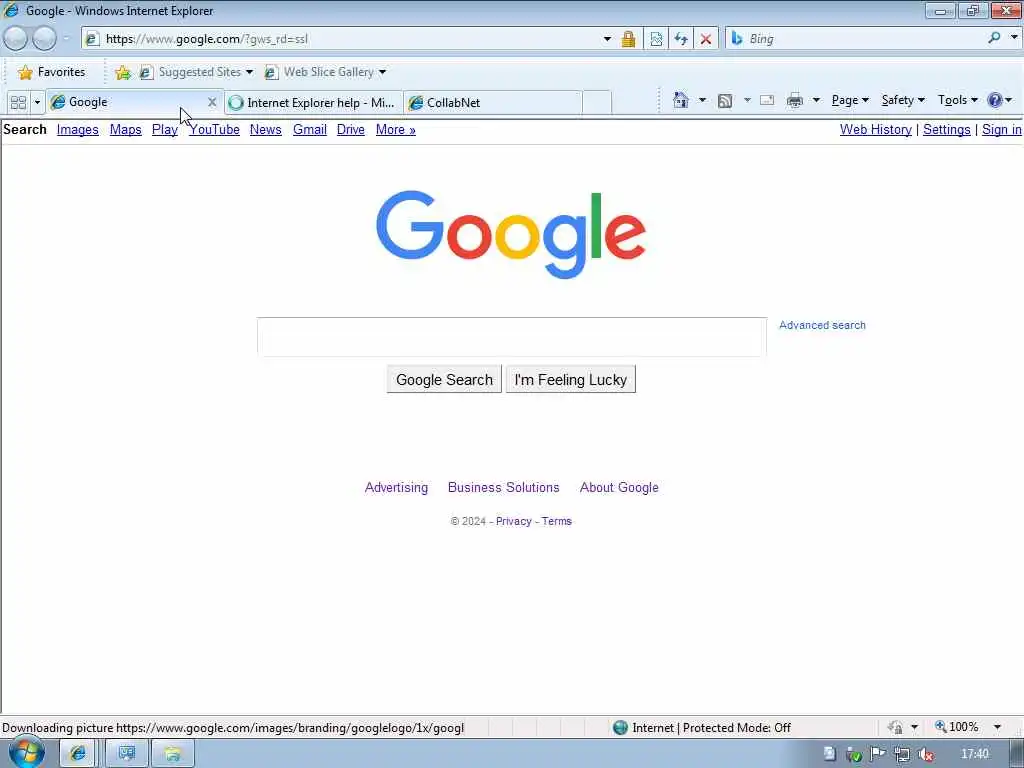Image resolution: width=1024 pixels, height=768 pixels.
Task: Click I'm Feeling Lucky button
Action: [x=571, y=379]
